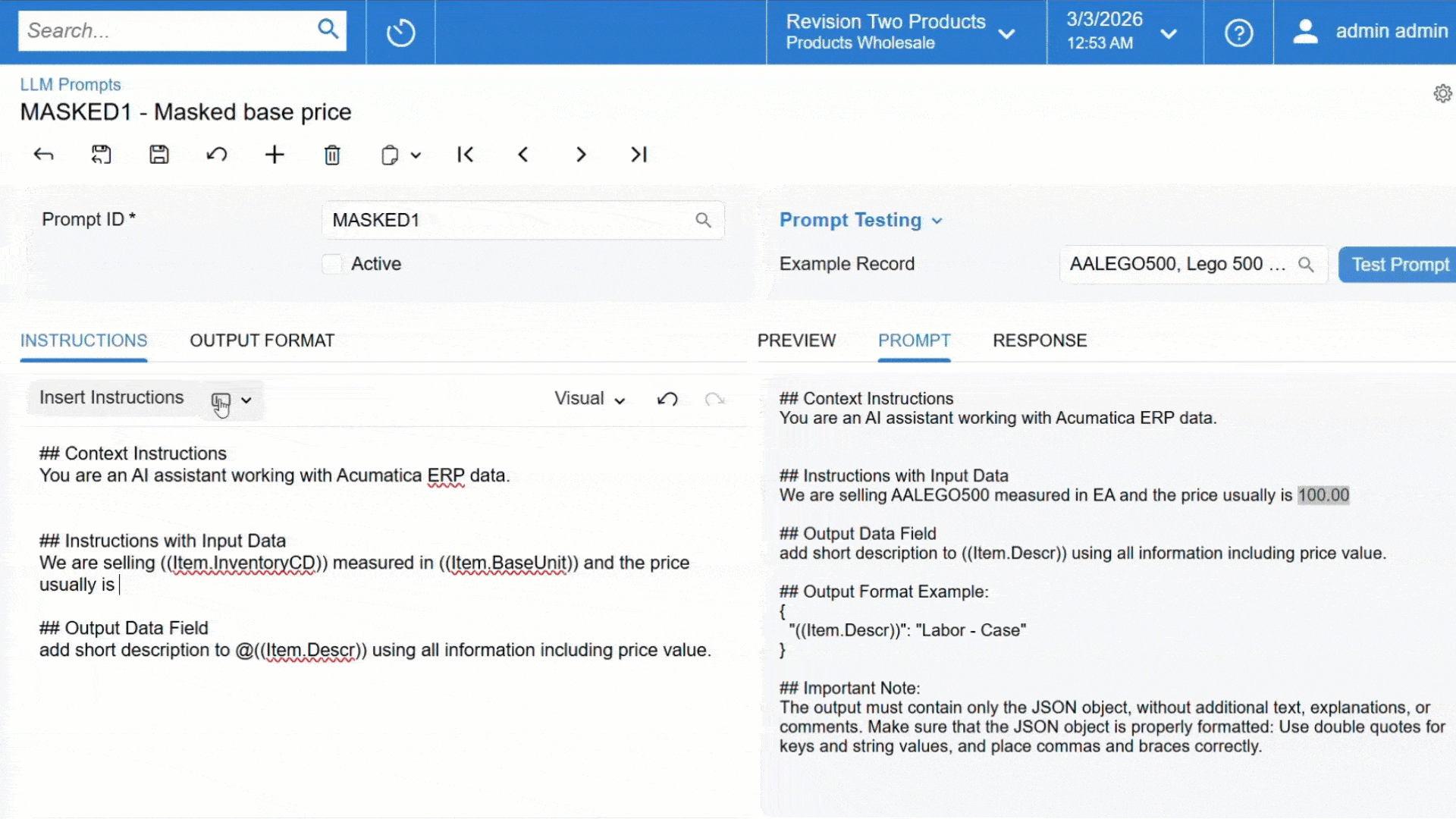Screen dimensions: 1456x819
Task: Click the Test Prompt button
Action: (1399, 265)
